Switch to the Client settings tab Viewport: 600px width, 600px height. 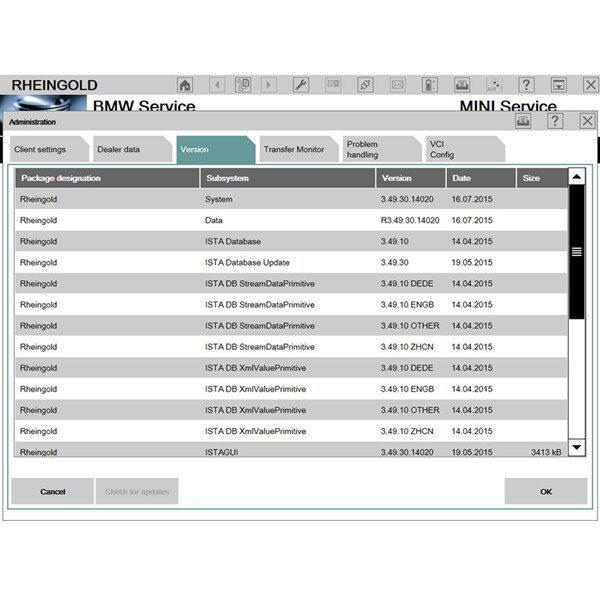49,150
